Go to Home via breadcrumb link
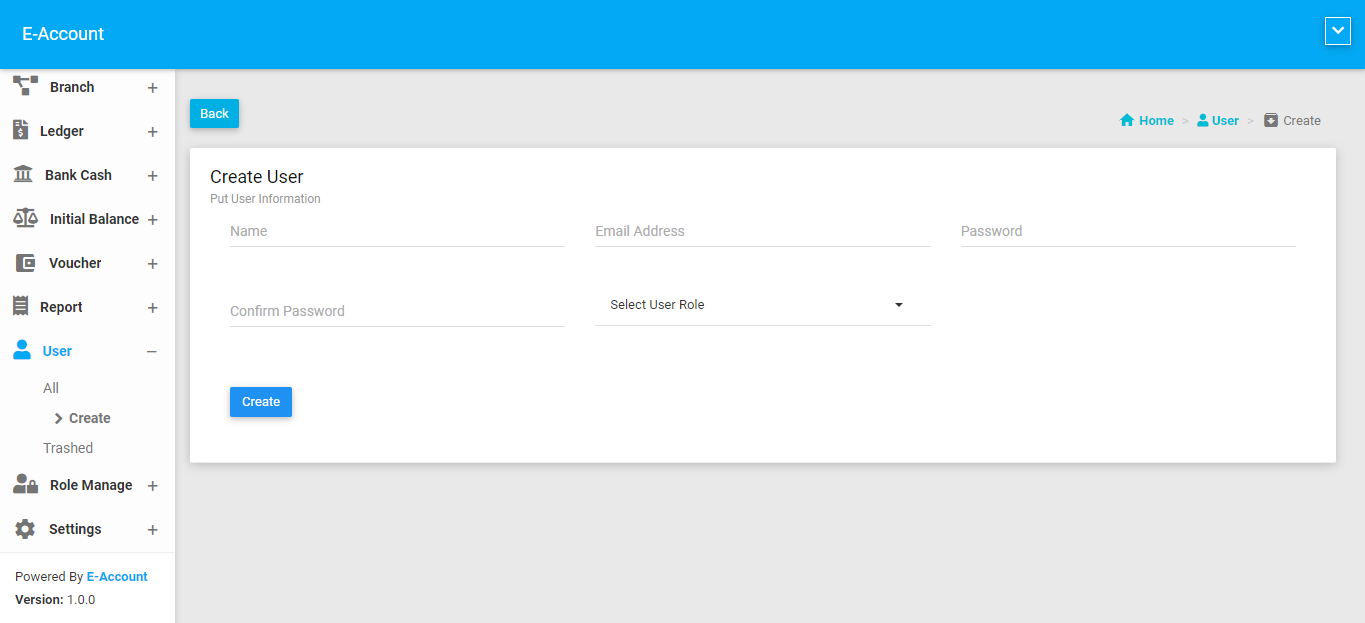This screenshot has height=623, width=1365. tap(1147, 121)
